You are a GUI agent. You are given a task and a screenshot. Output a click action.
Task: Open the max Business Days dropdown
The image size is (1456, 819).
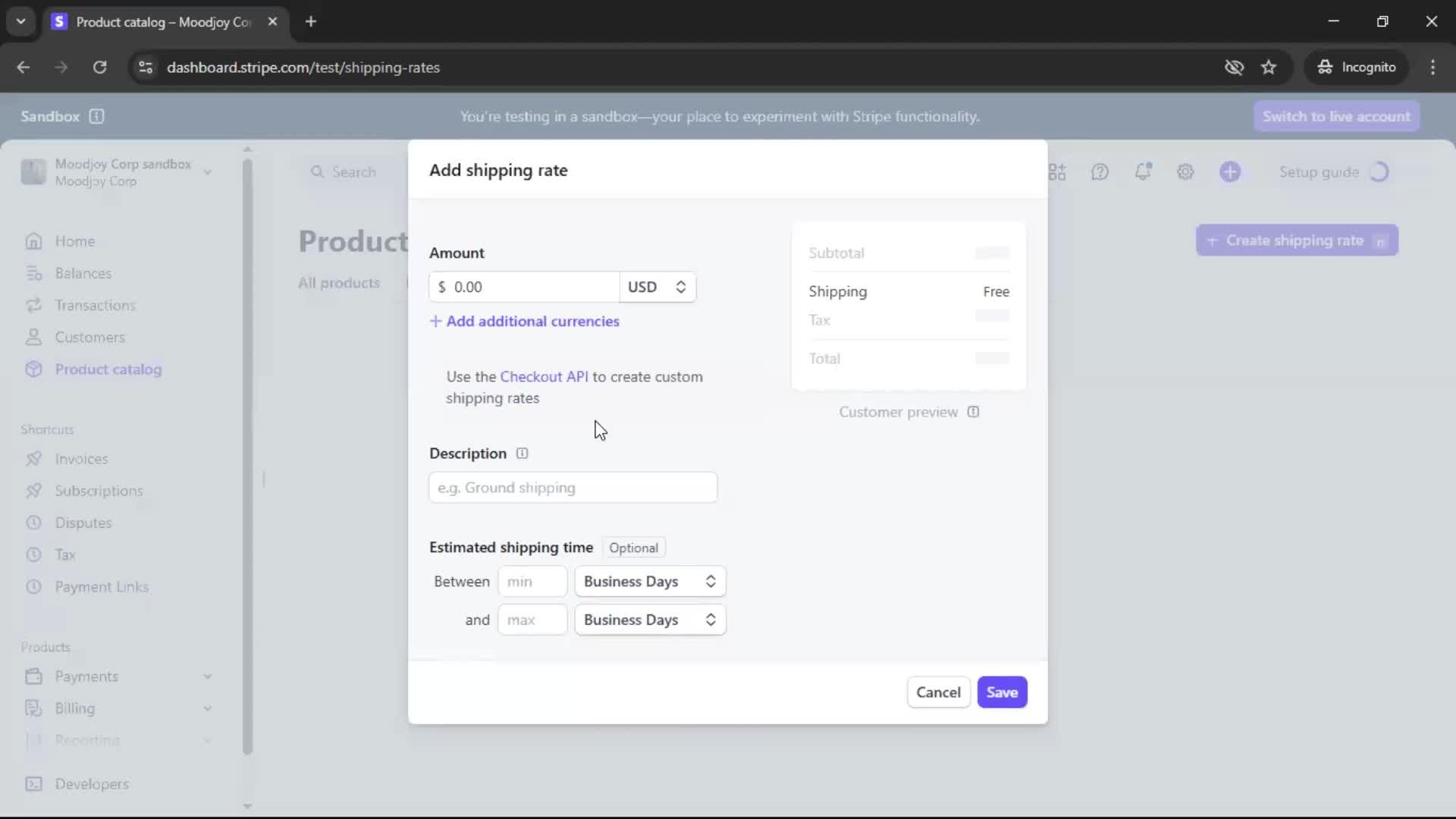650,620
